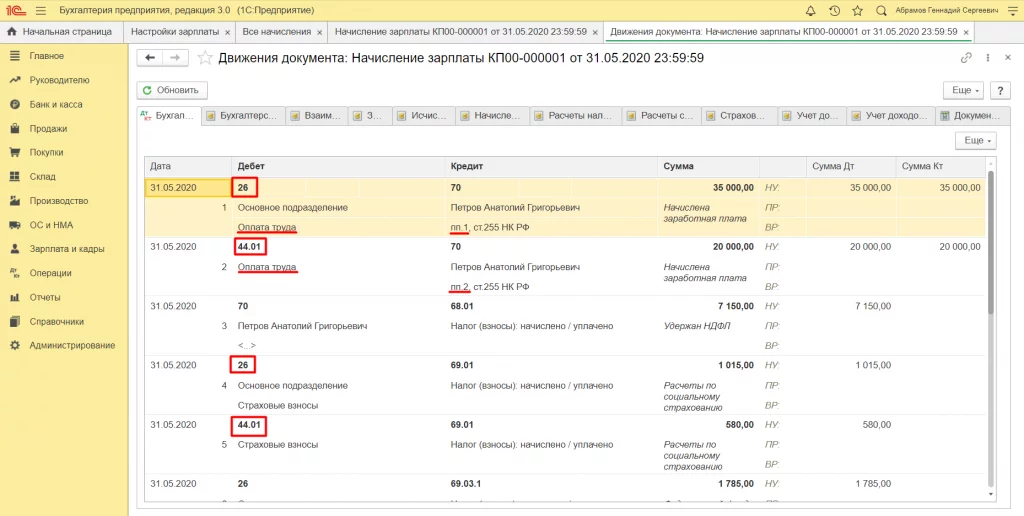The image size is (1024, 516).
Task: Open the table Еще dropdown
Action: 976,140
